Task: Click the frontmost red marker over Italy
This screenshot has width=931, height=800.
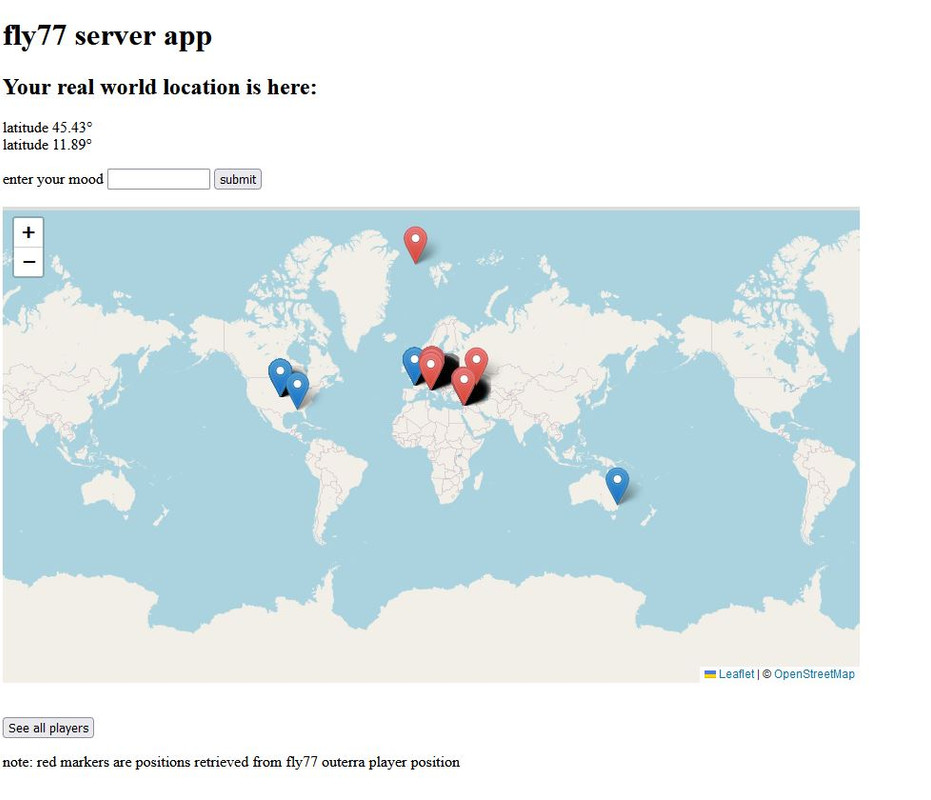Action: click(431, 371)
